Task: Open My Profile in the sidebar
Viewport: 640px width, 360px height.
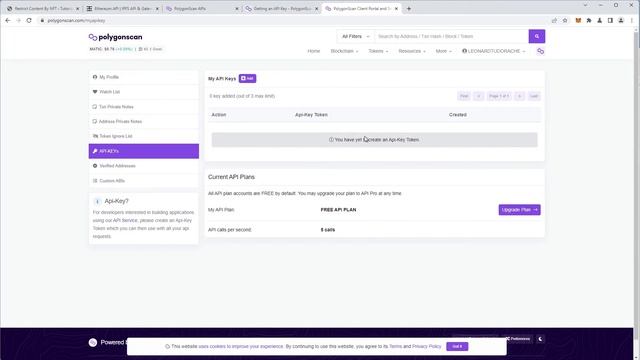Action: pyautogui.click(x=144, y=77)
